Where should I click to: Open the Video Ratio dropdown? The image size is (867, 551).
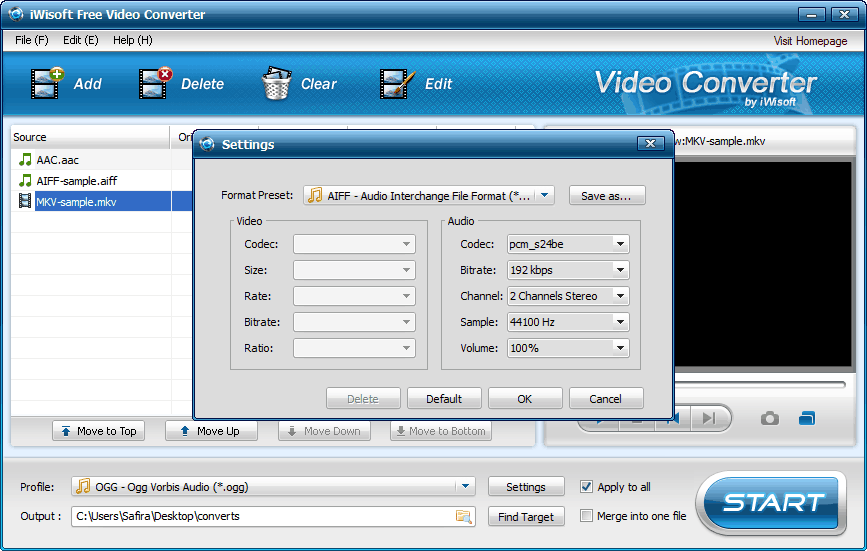click(354, 348)
